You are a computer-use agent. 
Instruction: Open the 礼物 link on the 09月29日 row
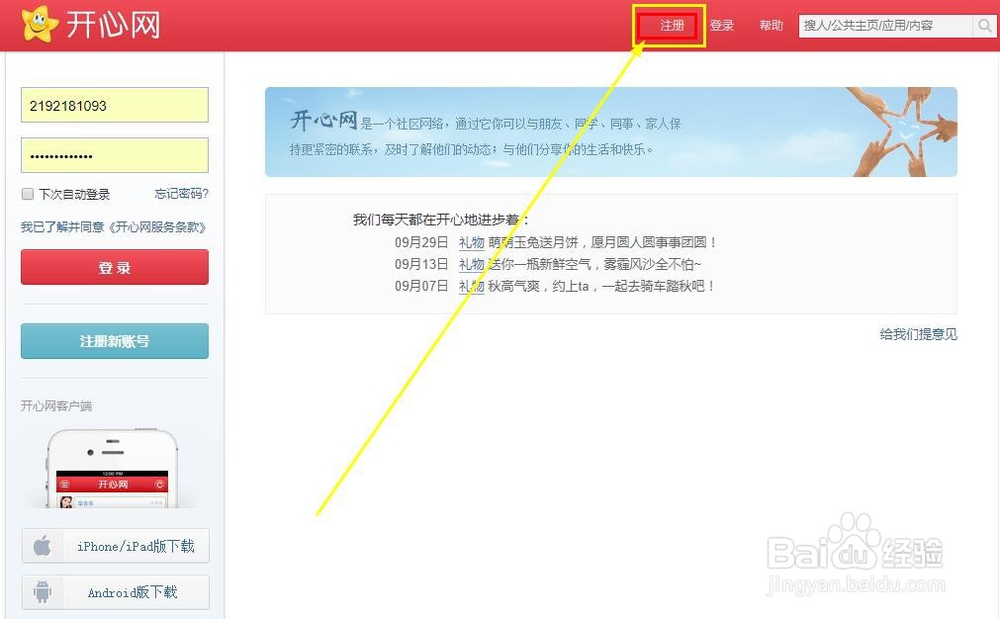click(x=474, y=242)
